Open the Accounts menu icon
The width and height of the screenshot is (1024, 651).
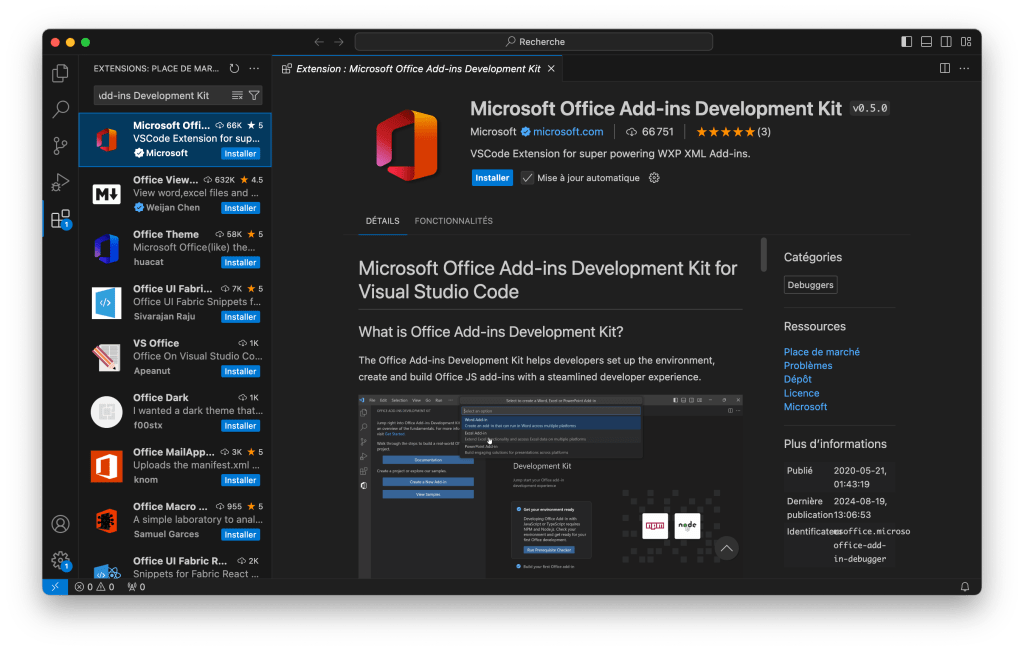(x=61, y=524)
